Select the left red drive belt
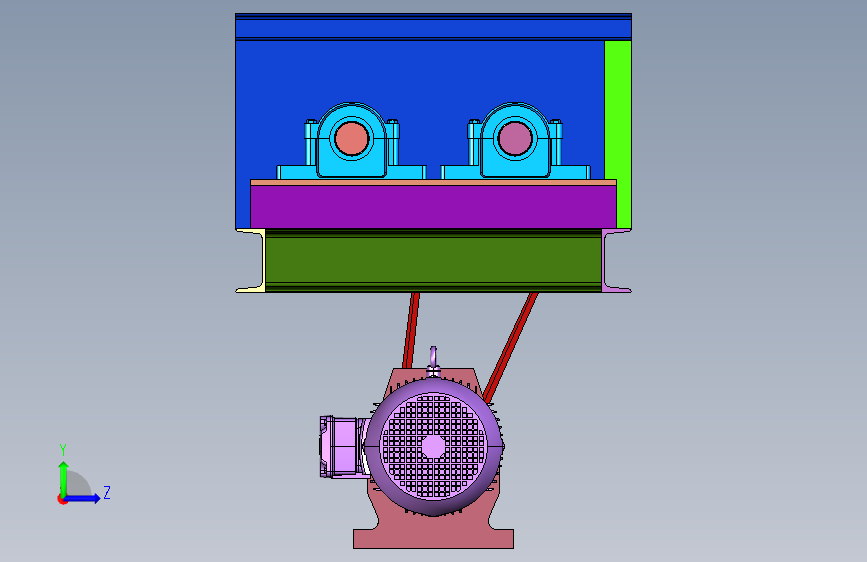This screenshot has height=562, width=867. pos(411,330)
